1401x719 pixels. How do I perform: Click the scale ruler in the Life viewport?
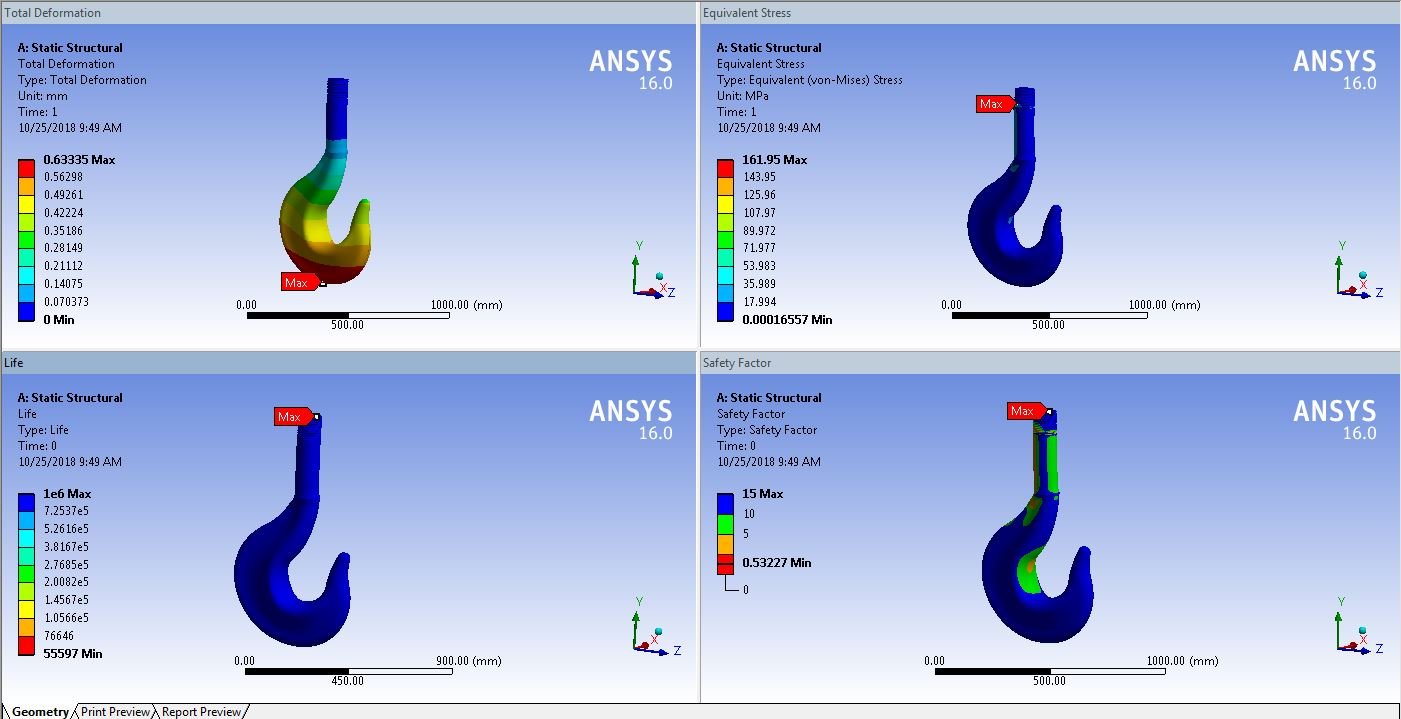[x=348, y=671]
